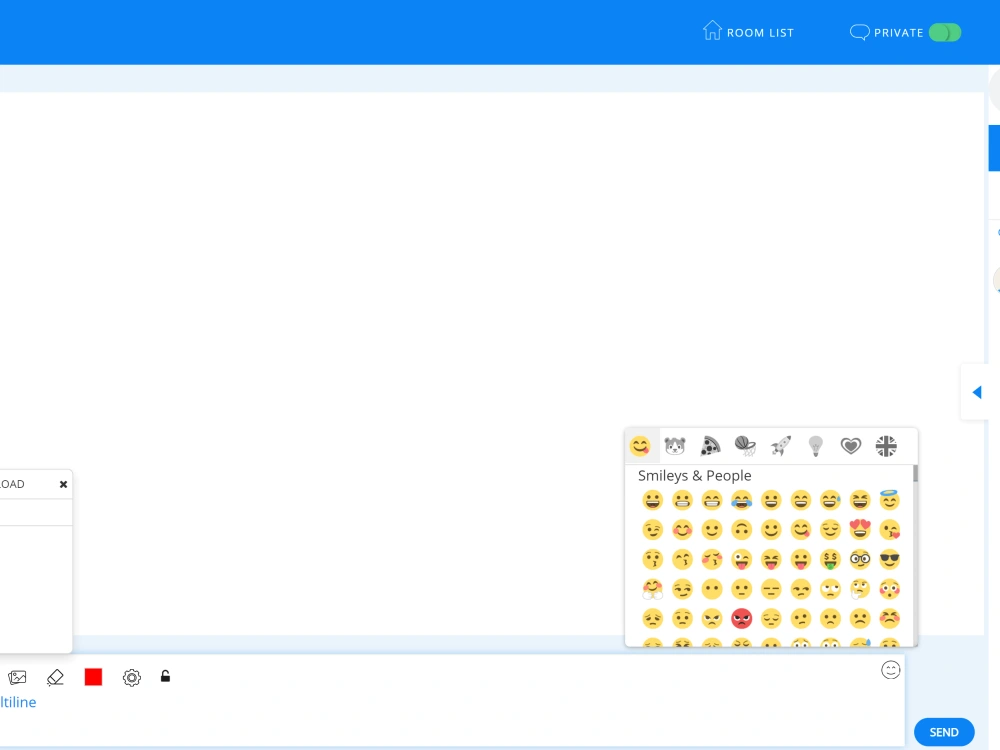Insert the red angry face emoji
Screen dimensions: 1000x750
741,619
